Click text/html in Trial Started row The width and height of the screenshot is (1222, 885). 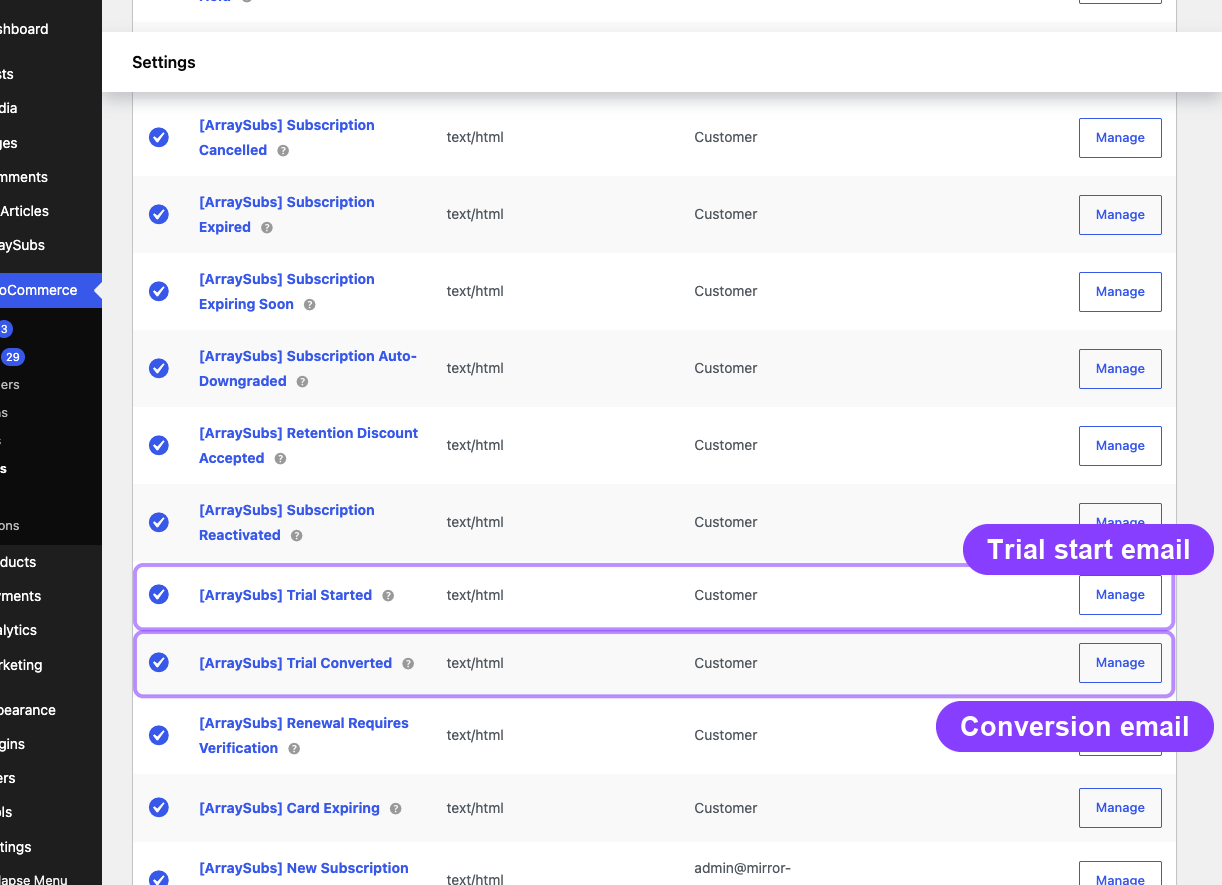pos(475,595)
